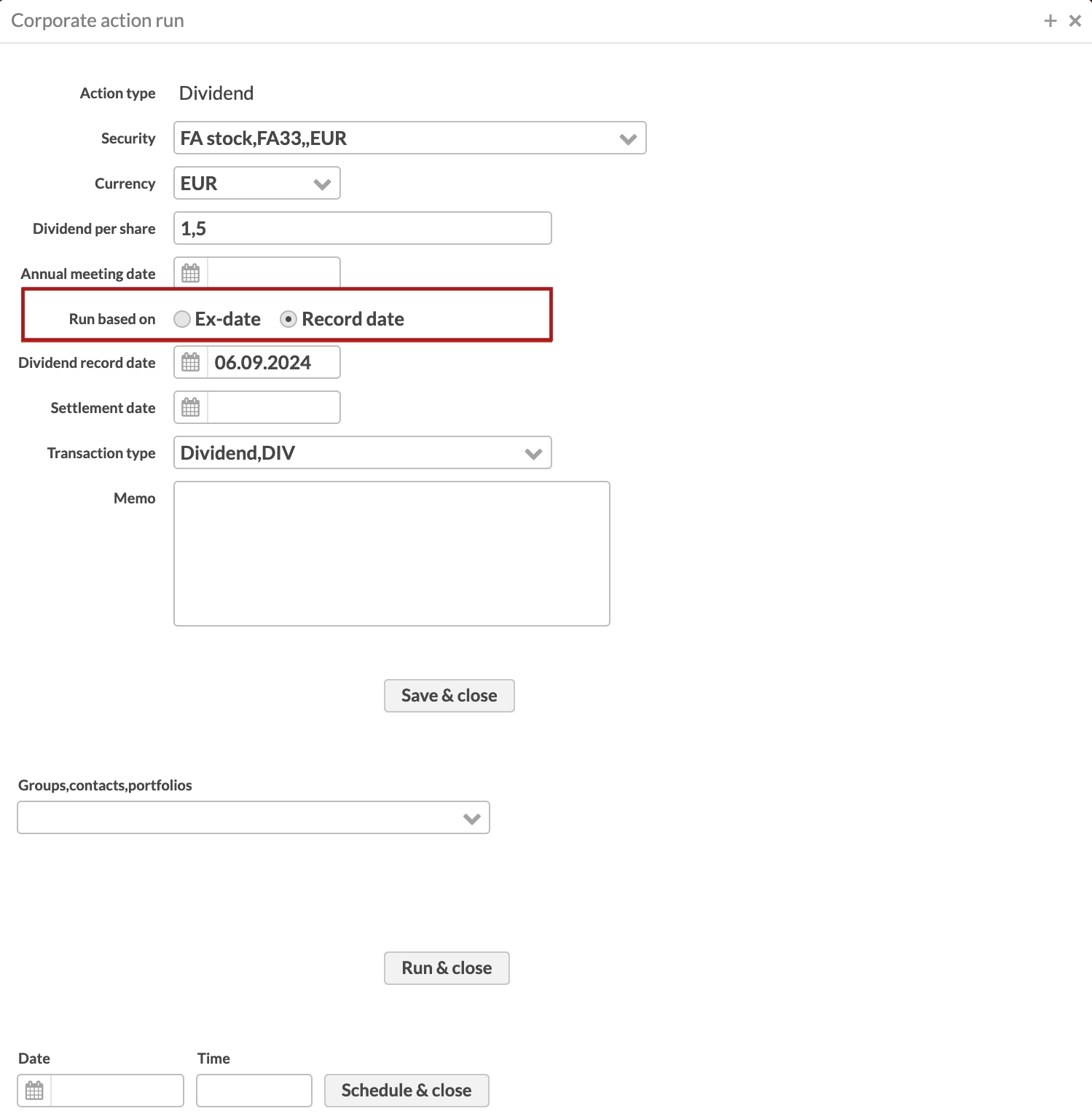Open calendar picker for Annual meeting date
This screenshot has width=1092, height=1119.
pyautogui.click(x=191, y=273)
